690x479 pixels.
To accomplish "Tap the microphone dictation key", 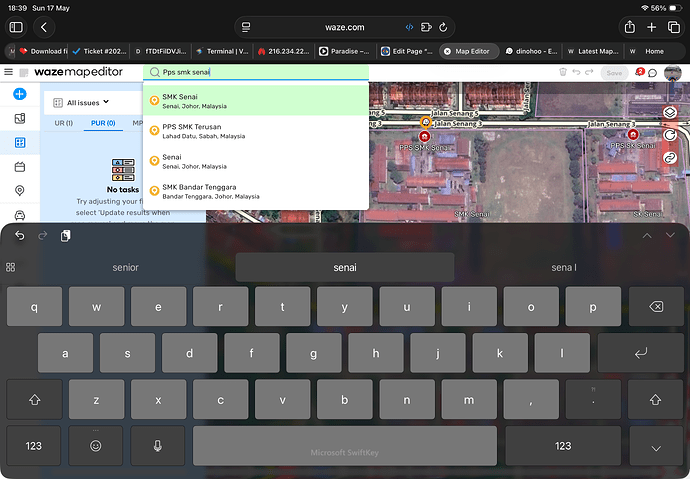I will point(158,446).
